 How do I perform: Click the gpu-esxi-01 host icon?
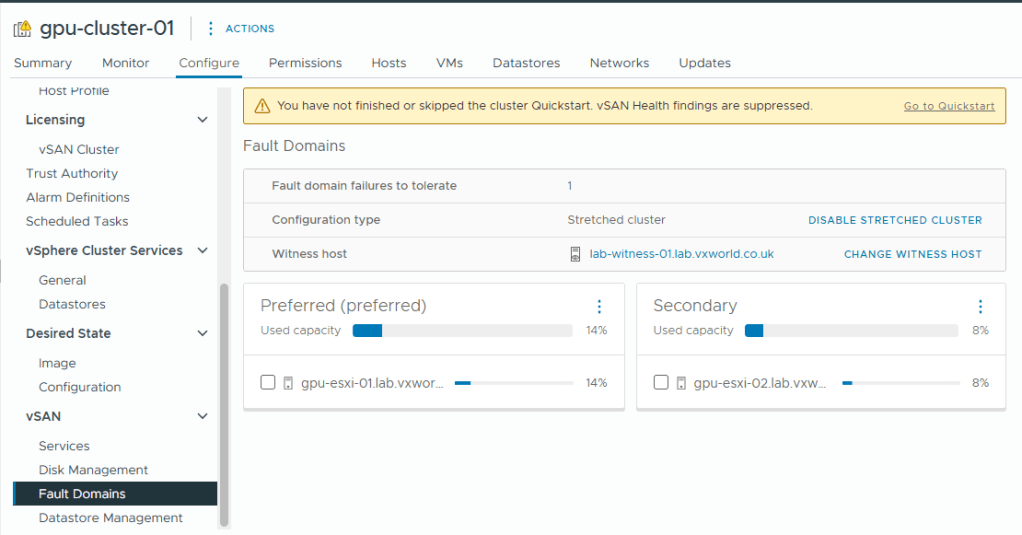point(288,382)
